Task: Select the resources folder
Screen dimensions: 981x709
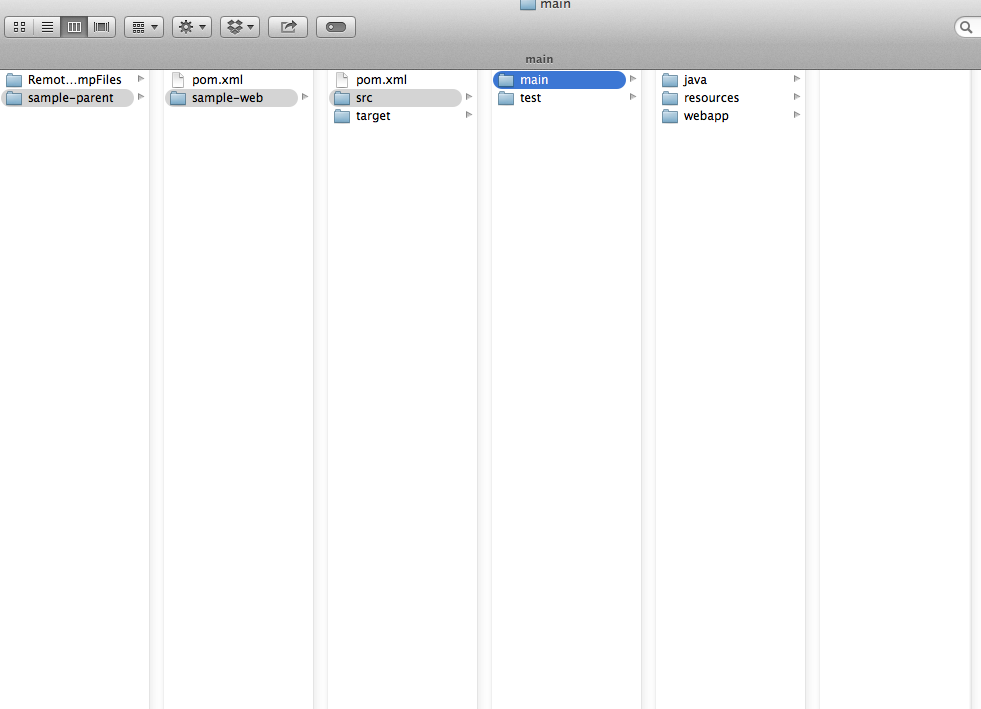Action: click(723, 98)
